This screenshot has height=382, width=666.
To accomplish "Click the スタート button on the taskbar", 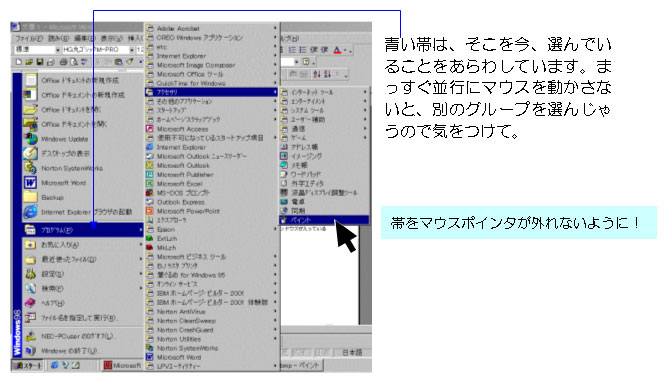I will tap(27, 365).
